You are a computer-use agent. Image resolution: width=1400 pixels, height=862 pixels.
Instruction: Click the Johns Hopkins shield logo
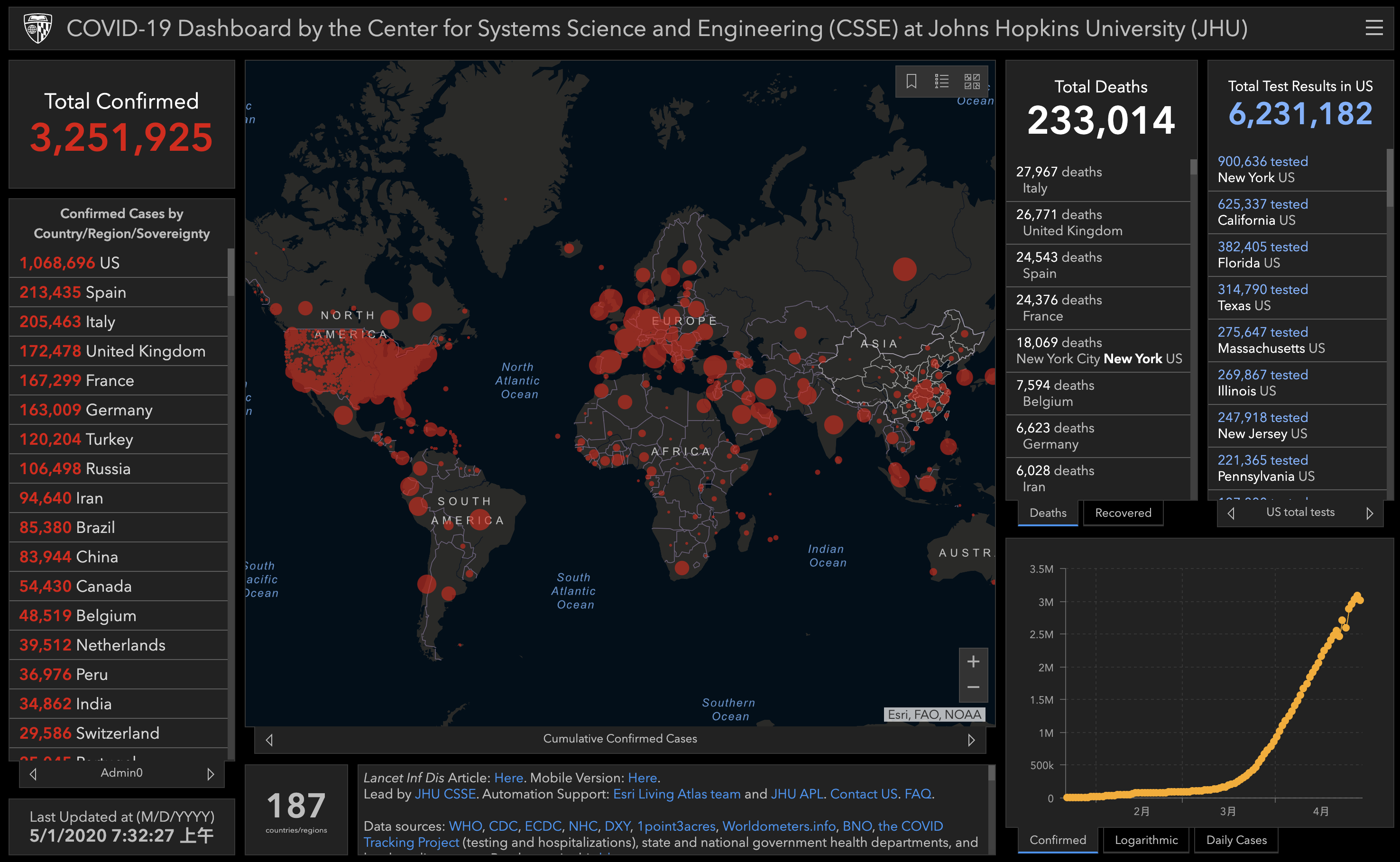click(x=37, y=28)
